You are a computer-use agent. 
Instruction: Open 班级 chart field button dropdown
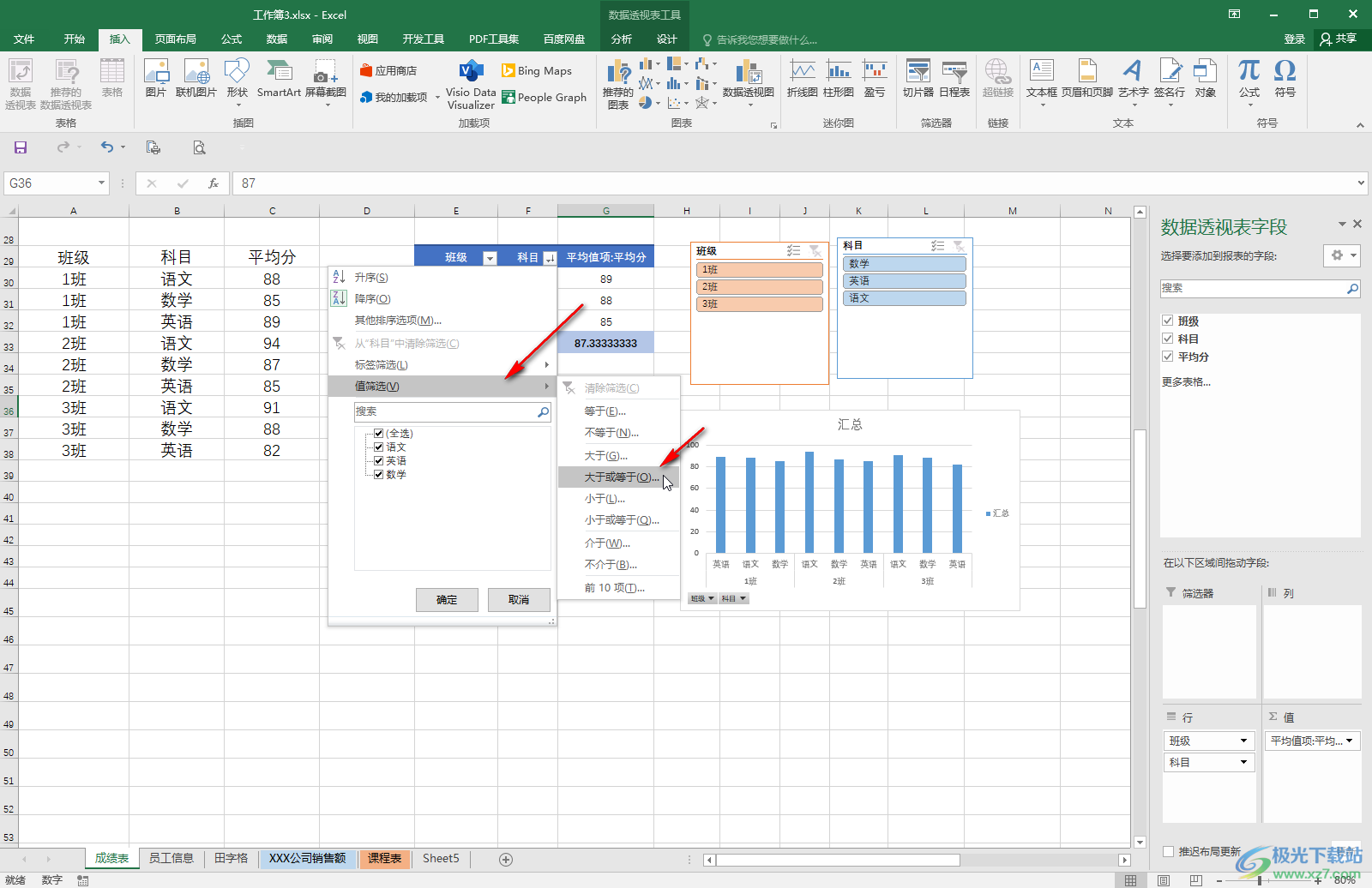[702, 599]
